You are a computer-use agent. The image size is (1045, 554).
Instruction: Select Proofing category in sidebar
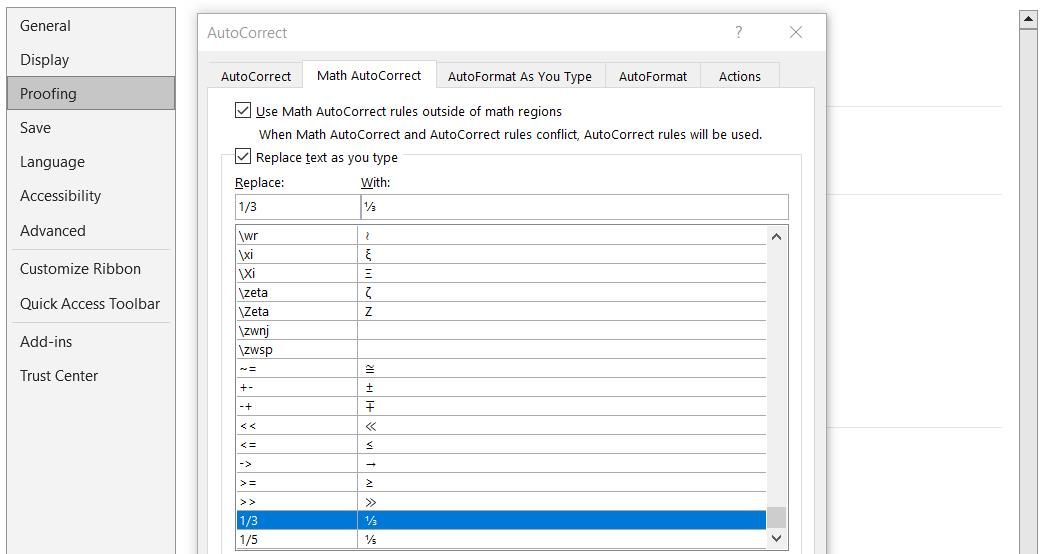pos(91,93)
